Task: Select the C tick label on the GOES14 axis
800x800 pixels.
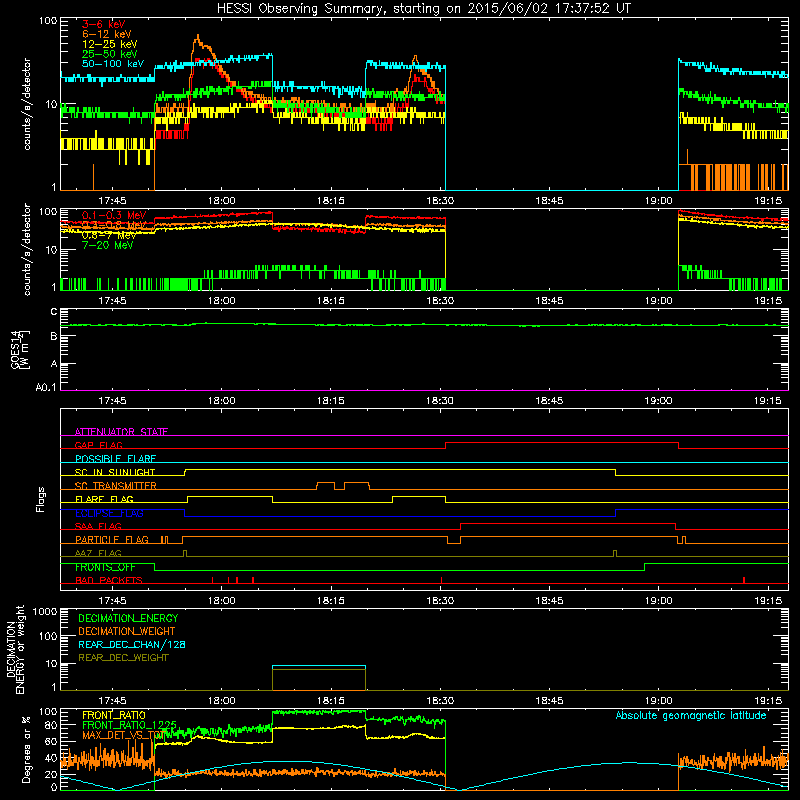Action: click(x=54, y=312)
